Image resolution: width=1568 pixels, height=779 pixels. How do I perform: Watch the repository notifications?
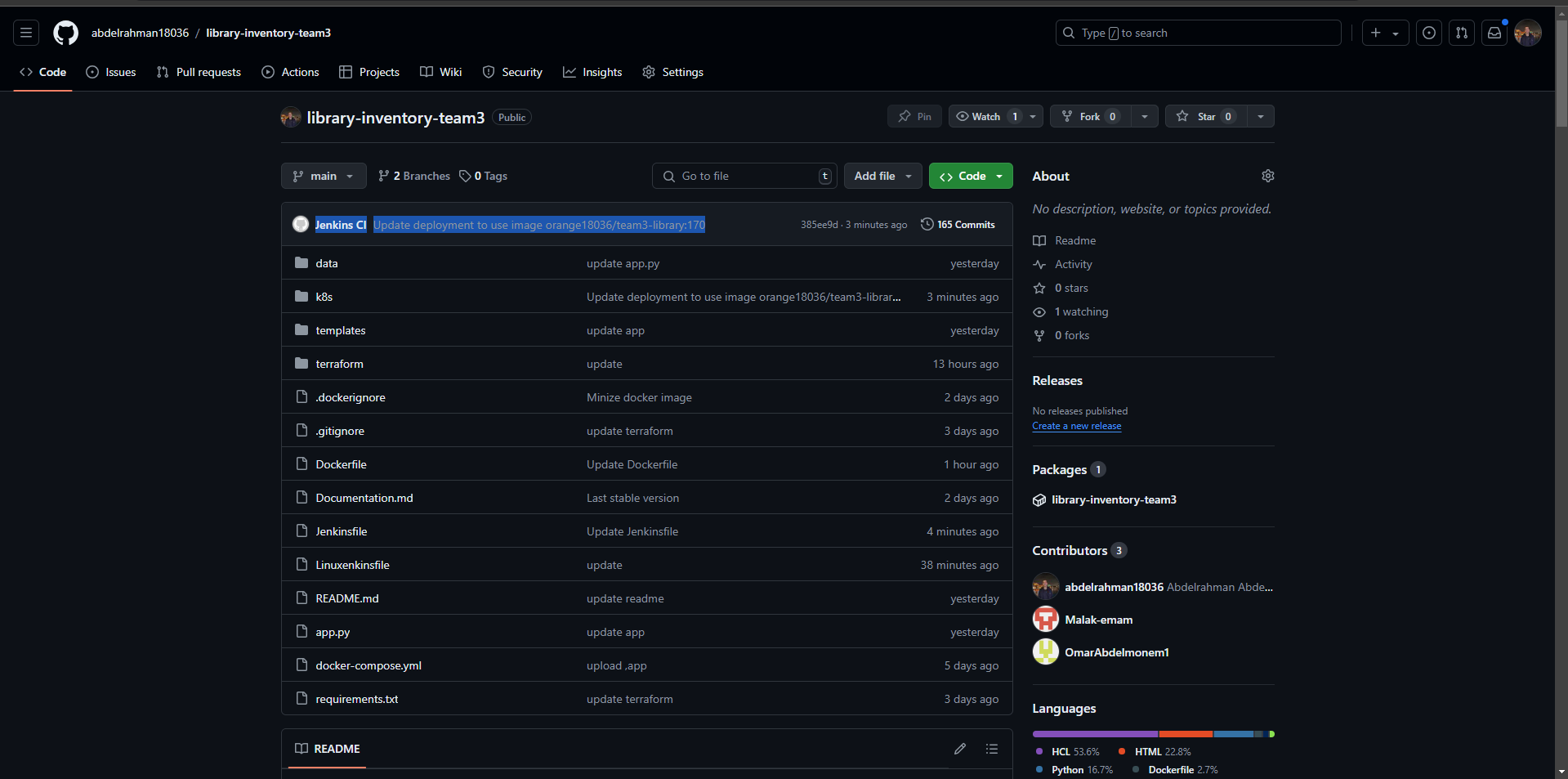[x=986, y=116]
